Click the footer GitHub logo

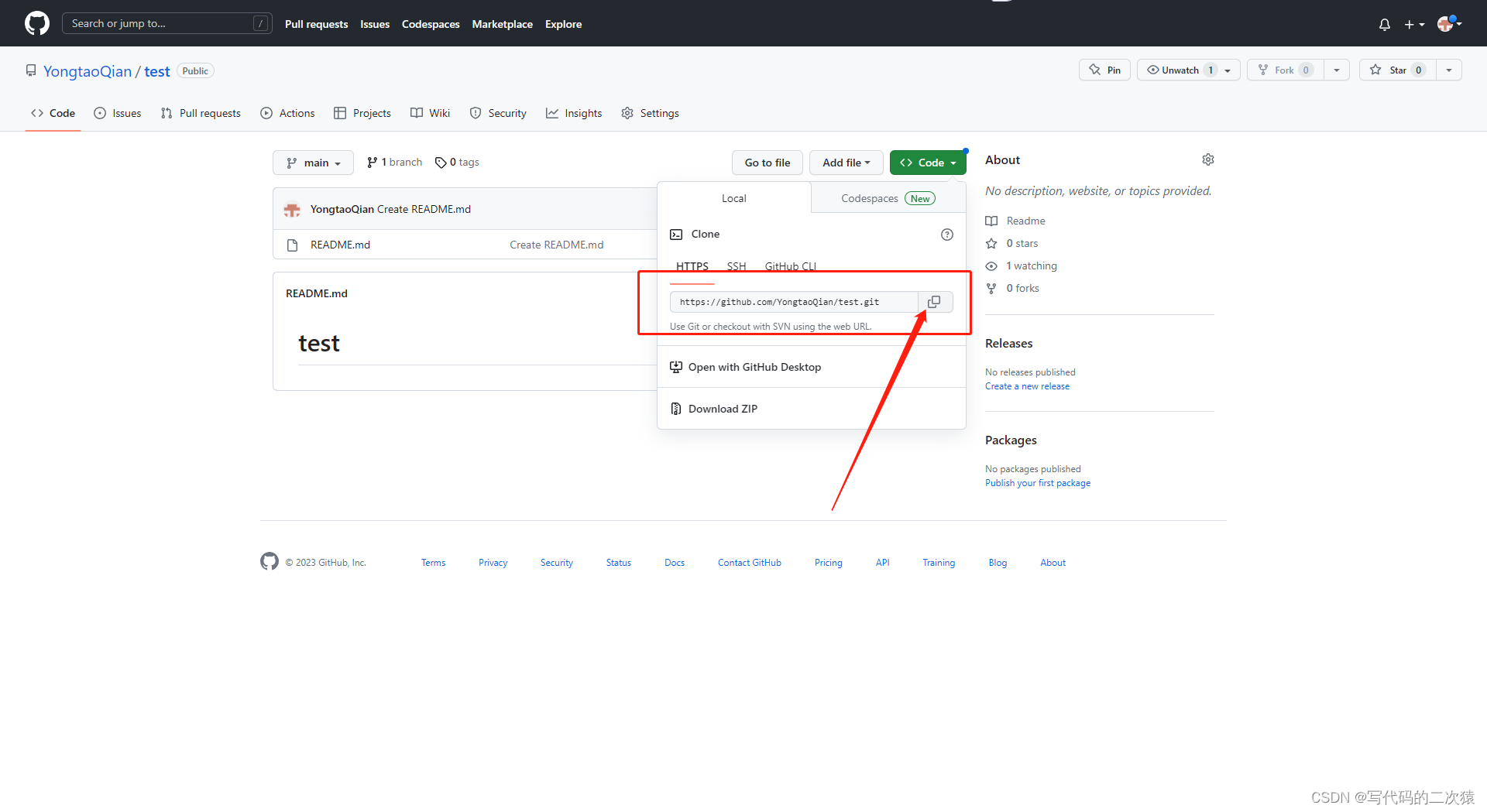[270, 561]
